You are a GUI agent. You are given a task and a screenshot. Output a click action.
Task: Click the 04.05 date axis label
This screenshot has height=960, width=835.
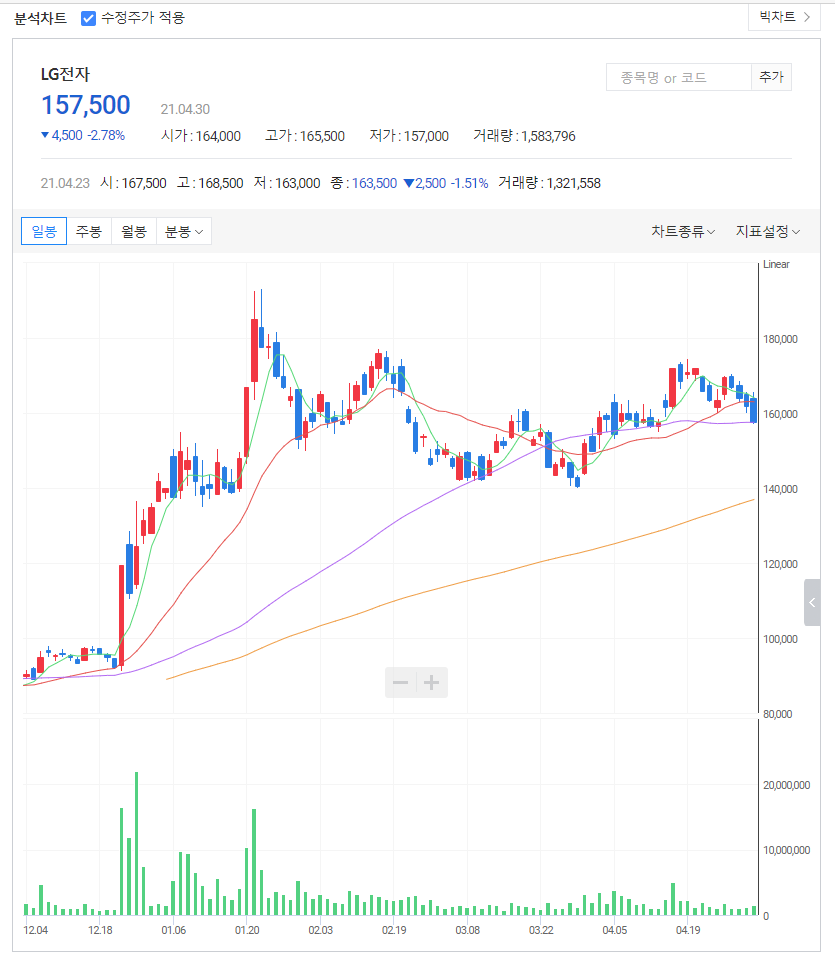(615, 930)
